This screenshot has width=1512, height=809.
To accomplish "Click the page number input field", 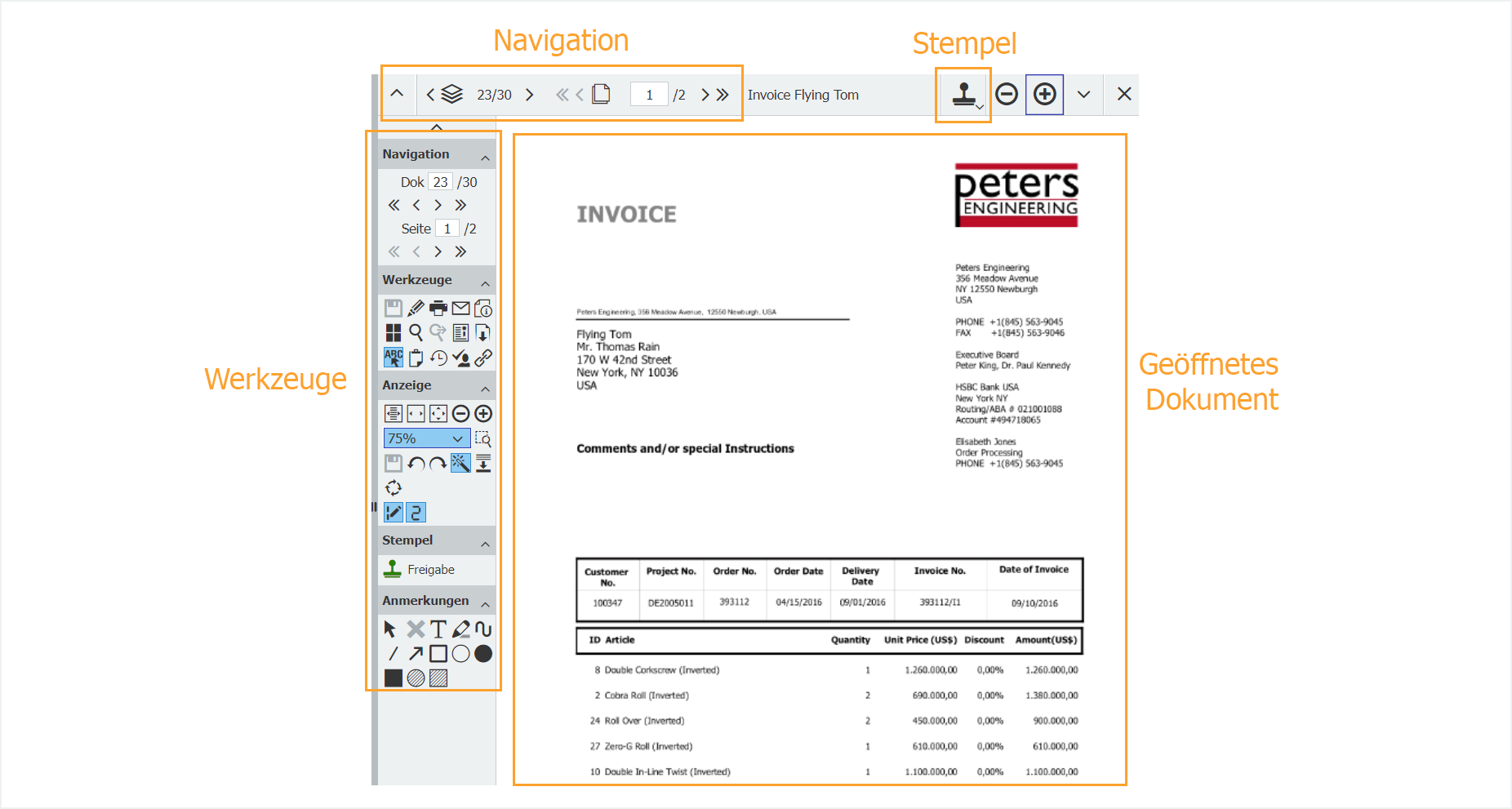I will [x=649, y=94].
